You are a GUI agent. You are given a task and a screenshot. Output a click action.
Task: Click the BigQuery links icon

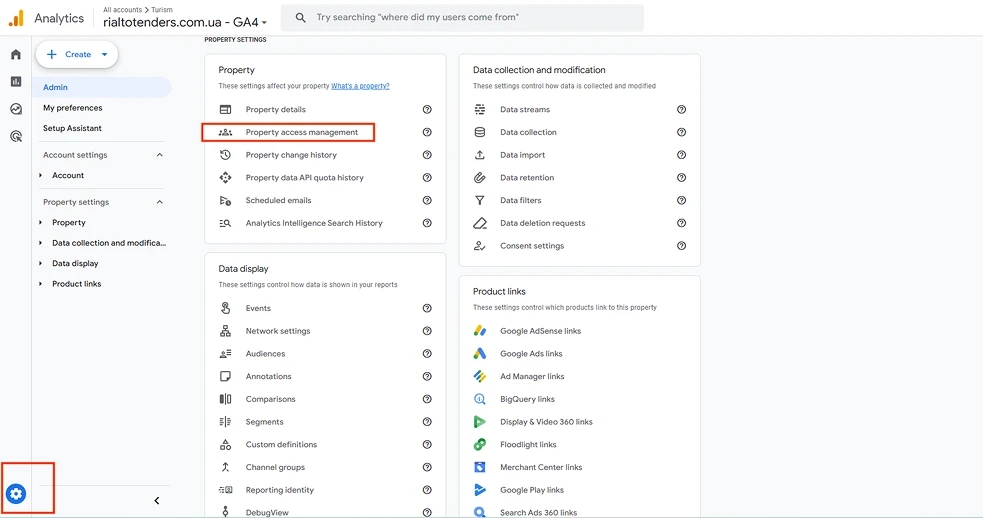(480, 399)
